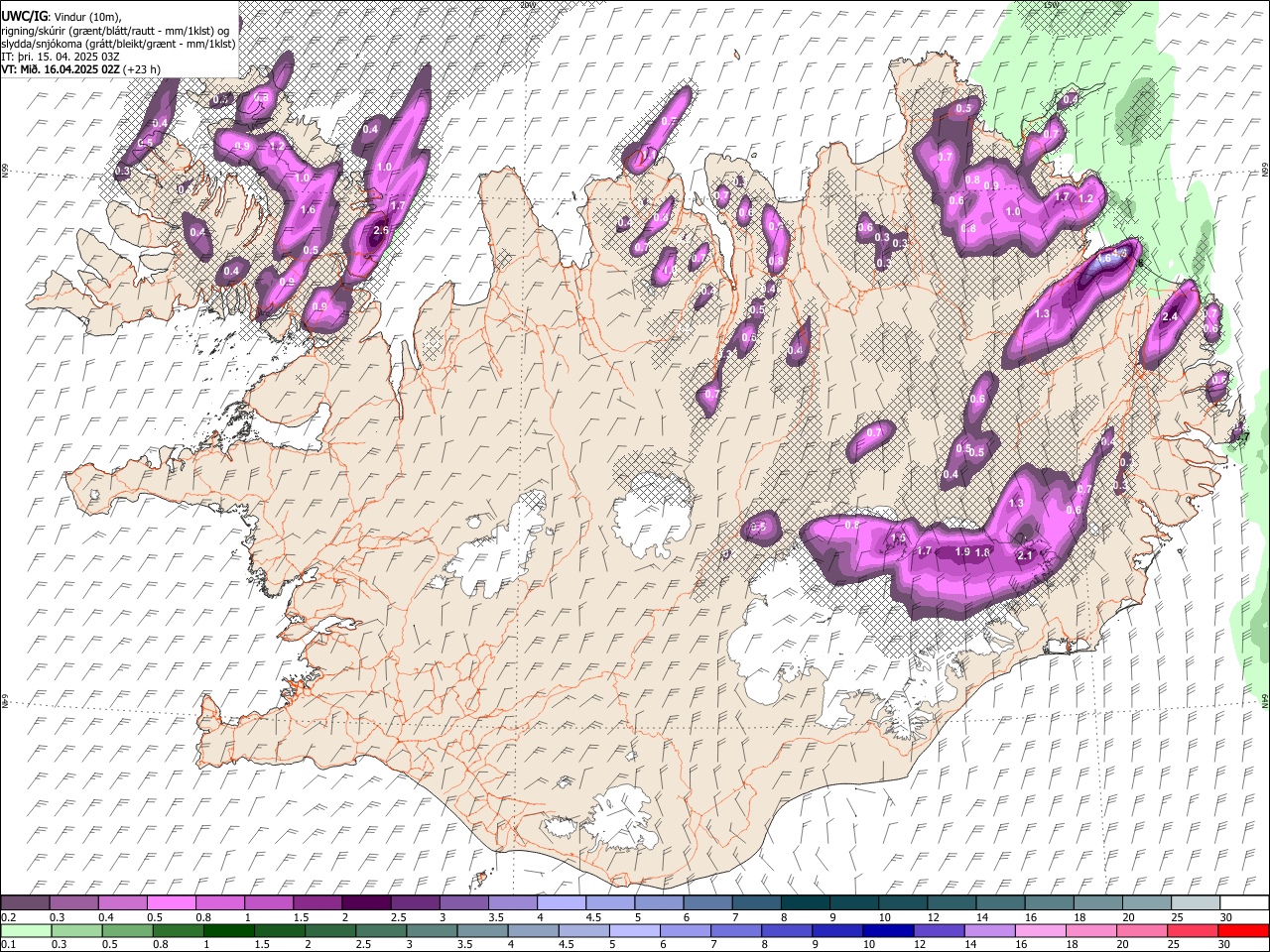The image size is (1270, 952).
Task: Select the '(+23 h)' forecast offset text
Action: [142, 69]
